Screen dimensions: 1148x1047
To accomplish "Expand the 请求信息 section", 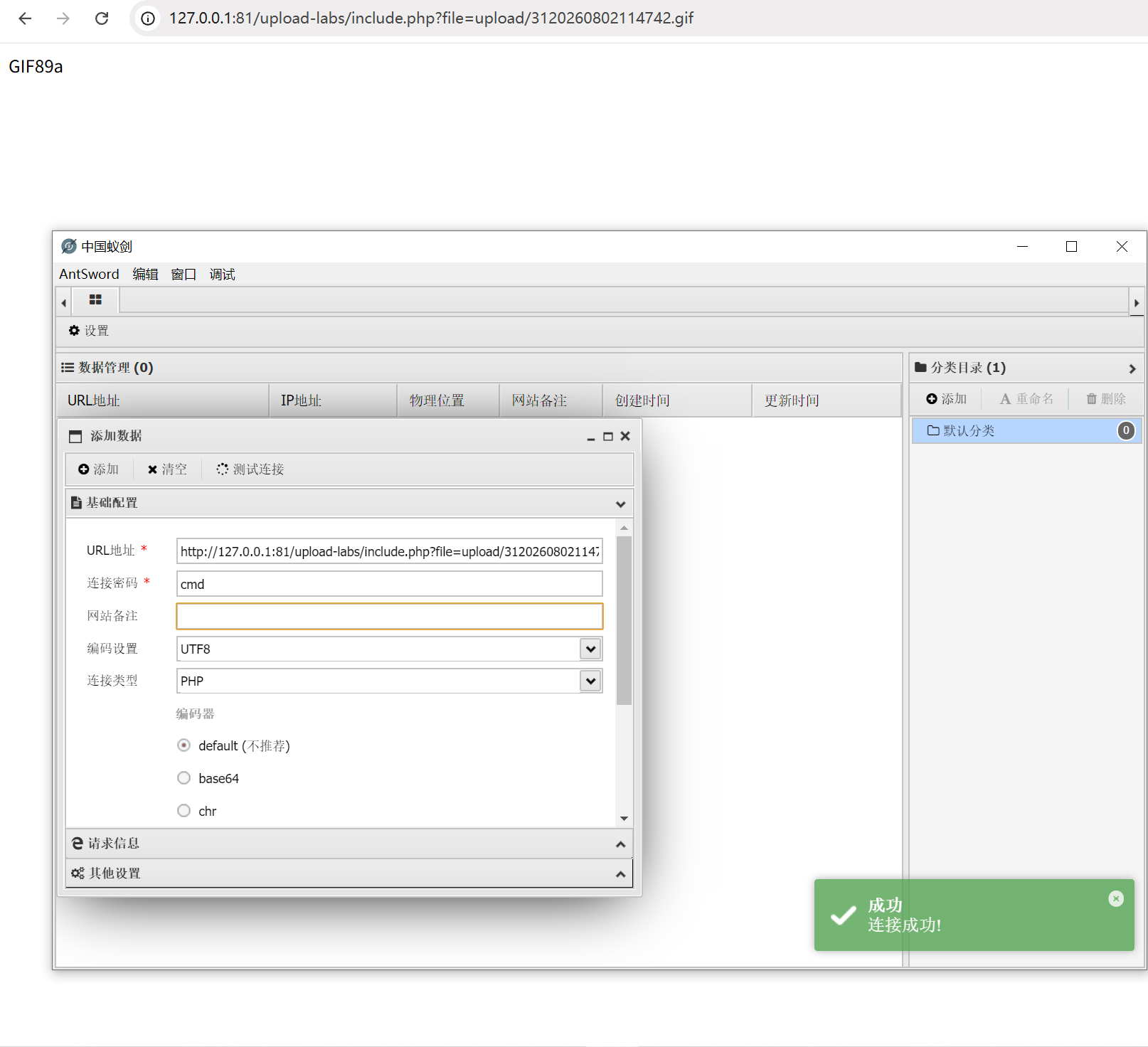I will pos(349,844).
